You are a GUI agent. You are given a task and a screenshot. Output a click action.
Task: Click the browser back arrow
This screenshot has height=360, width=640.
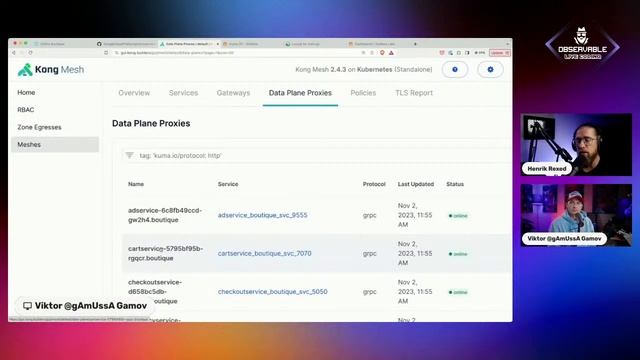[14, 53]
